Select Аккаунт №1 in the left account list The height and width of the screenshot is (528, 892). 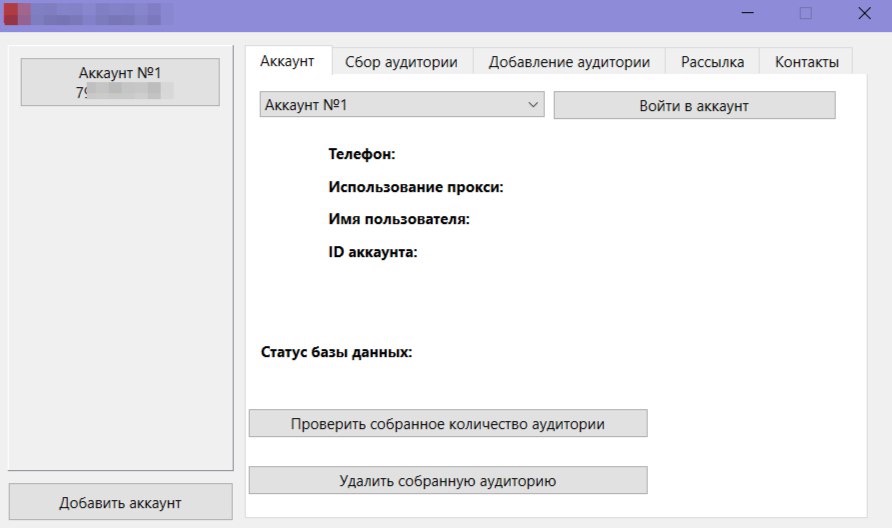pos(120,82)
